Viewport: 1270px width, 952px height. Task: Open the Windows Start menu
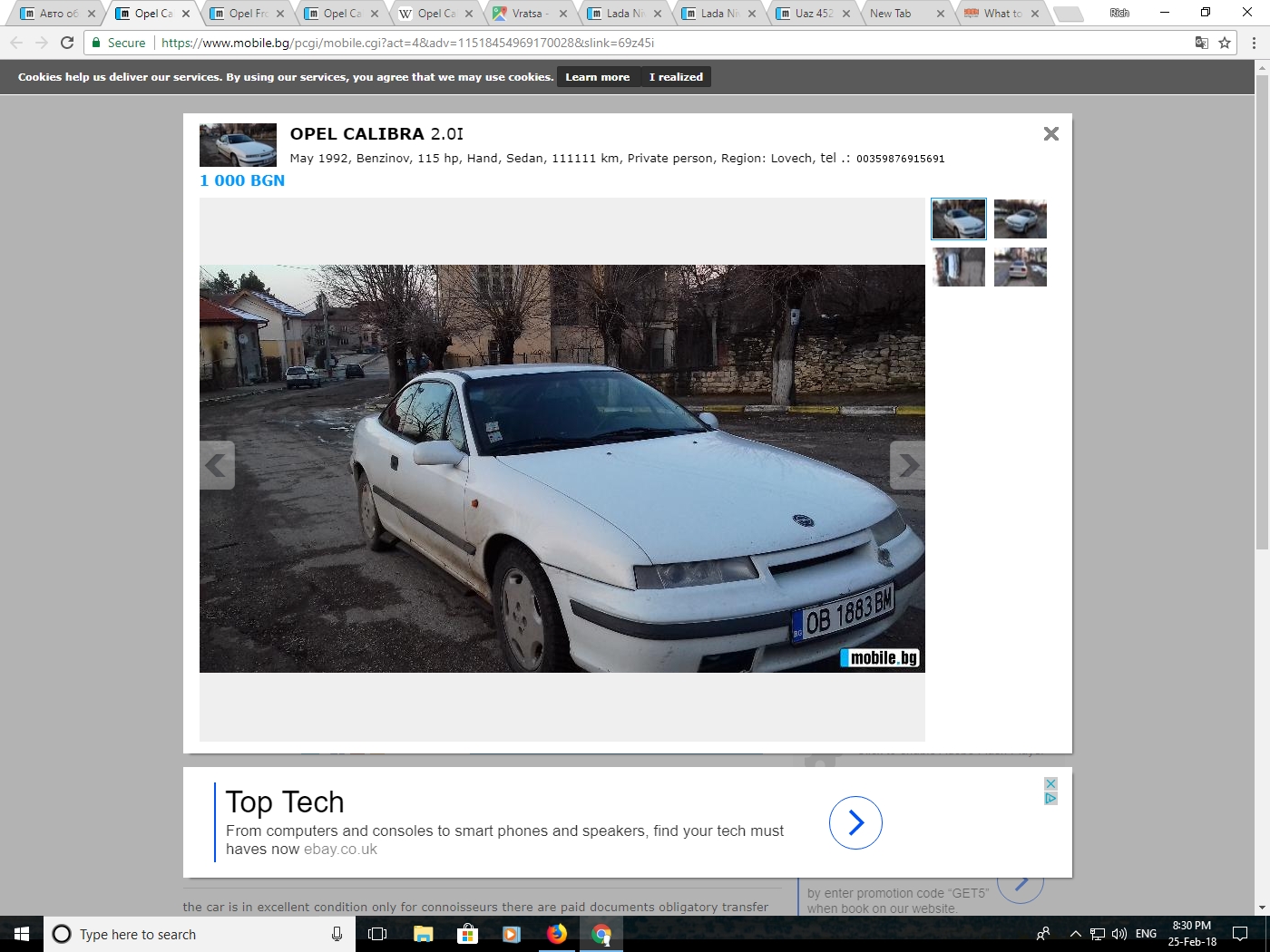(x=22, y=934)
